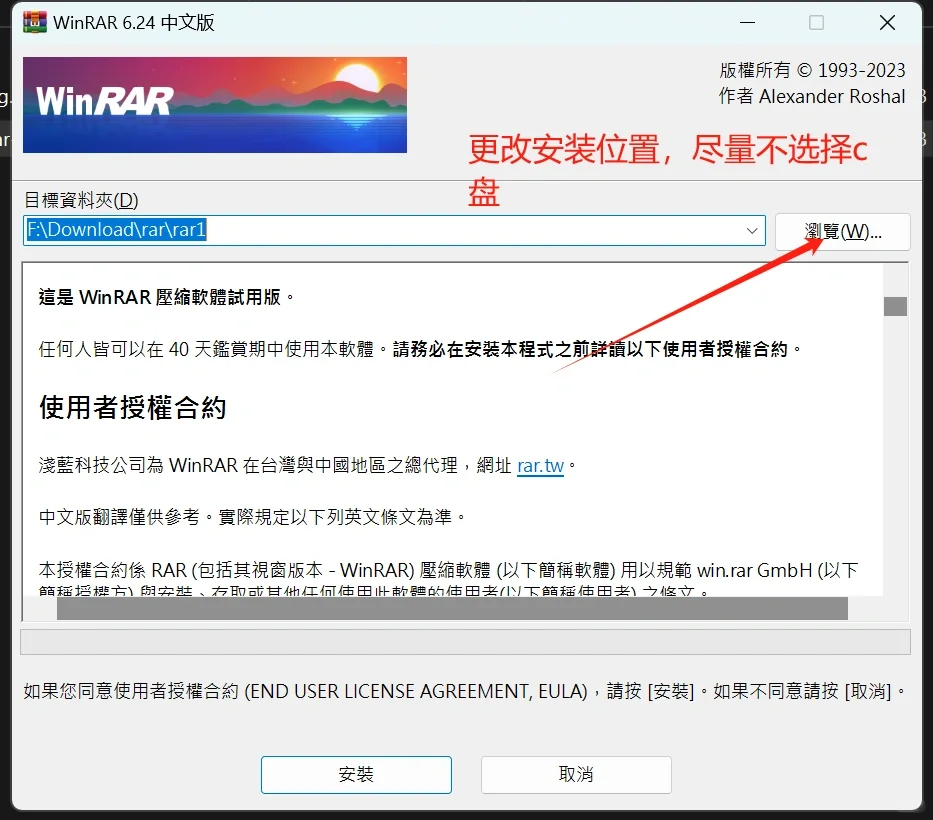Image resolution: width=933 pixels, height=820 pixels.
Task: Minimize the WinRAR installer window
Action: (x=747, y=22)
